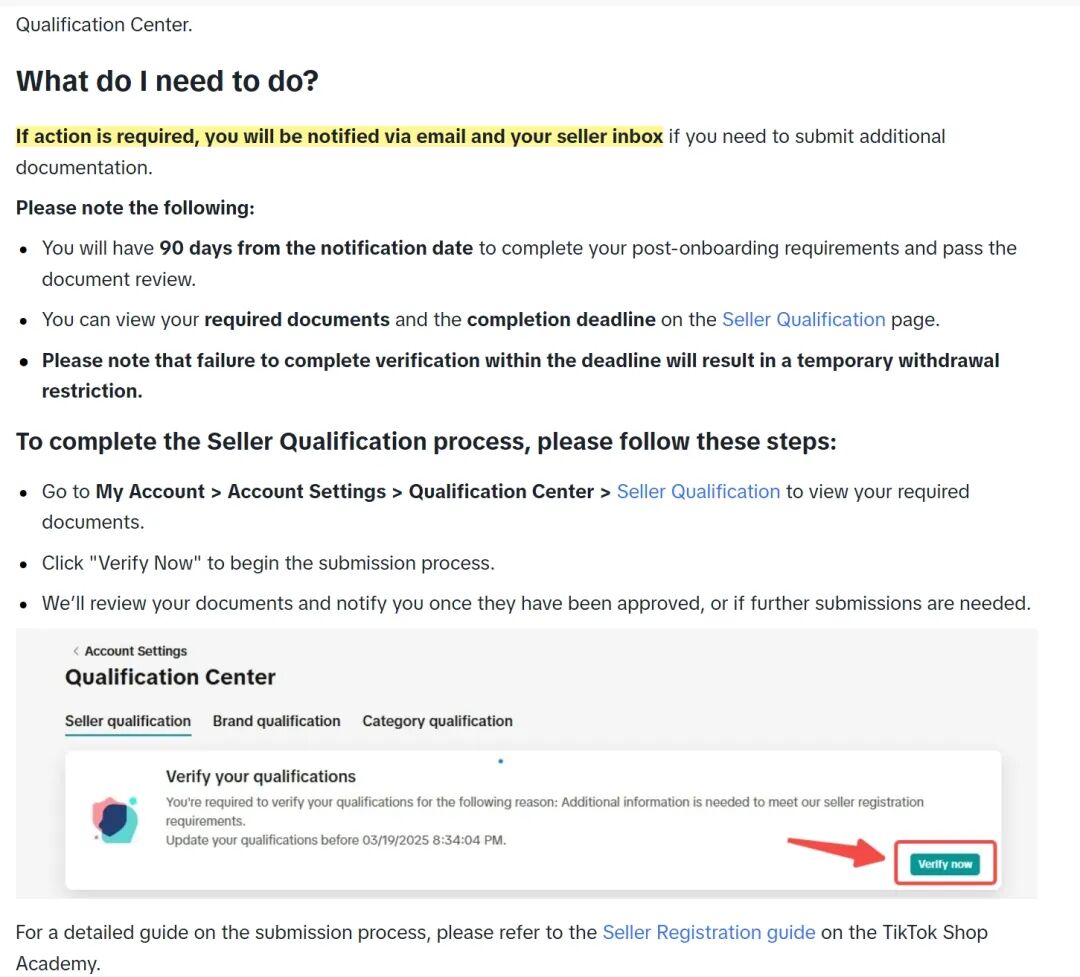Click the "What do I need to do?" heading
1080x977 pixels.
(167, 81)
